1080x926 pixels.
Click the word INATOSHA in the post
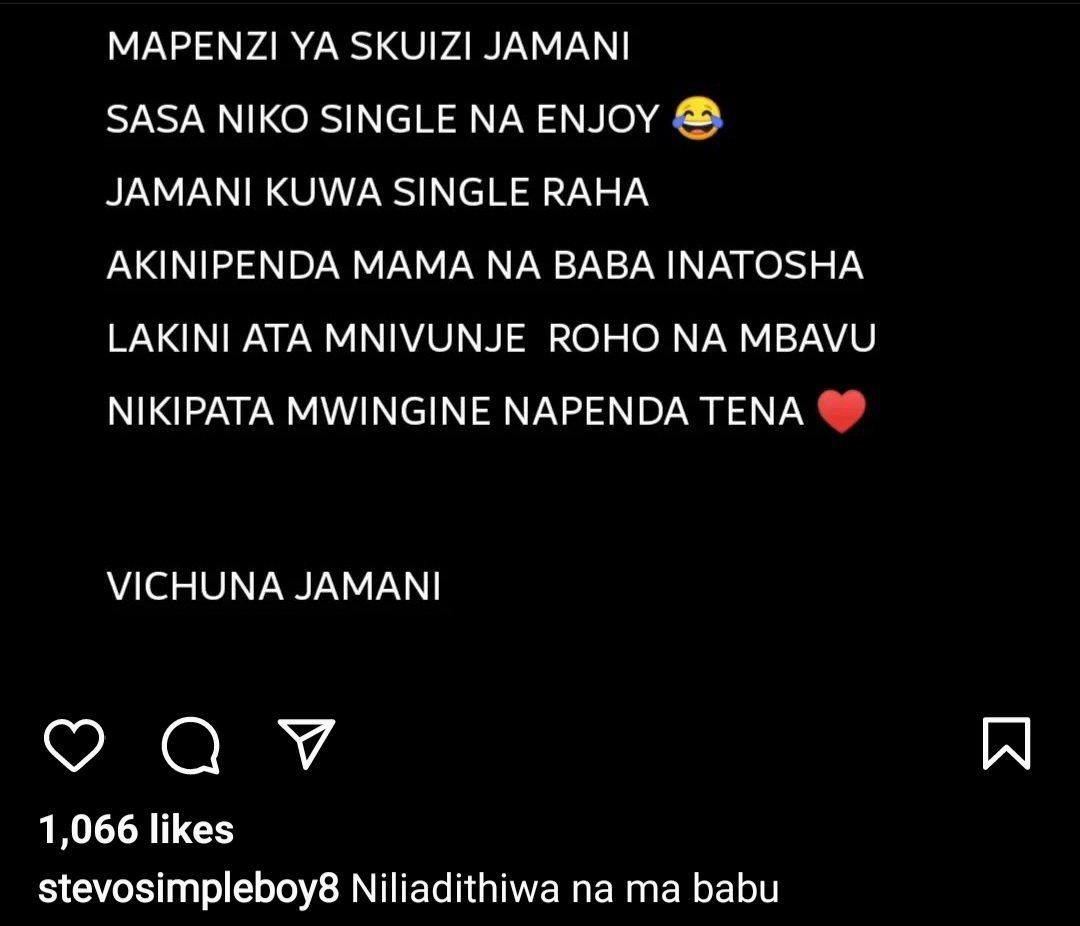(x=765, y=265)
